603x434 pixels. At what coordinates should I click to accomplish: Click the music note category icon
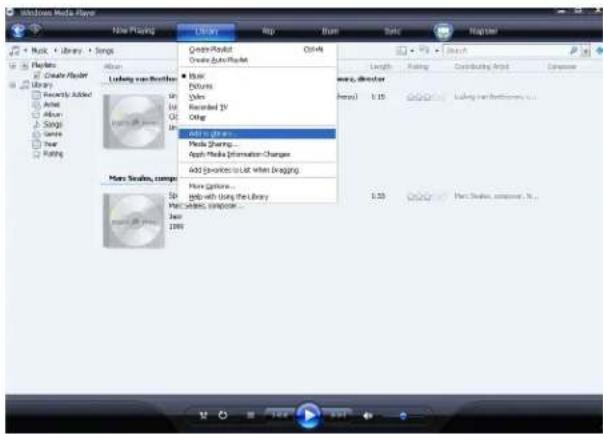(15, 50)
